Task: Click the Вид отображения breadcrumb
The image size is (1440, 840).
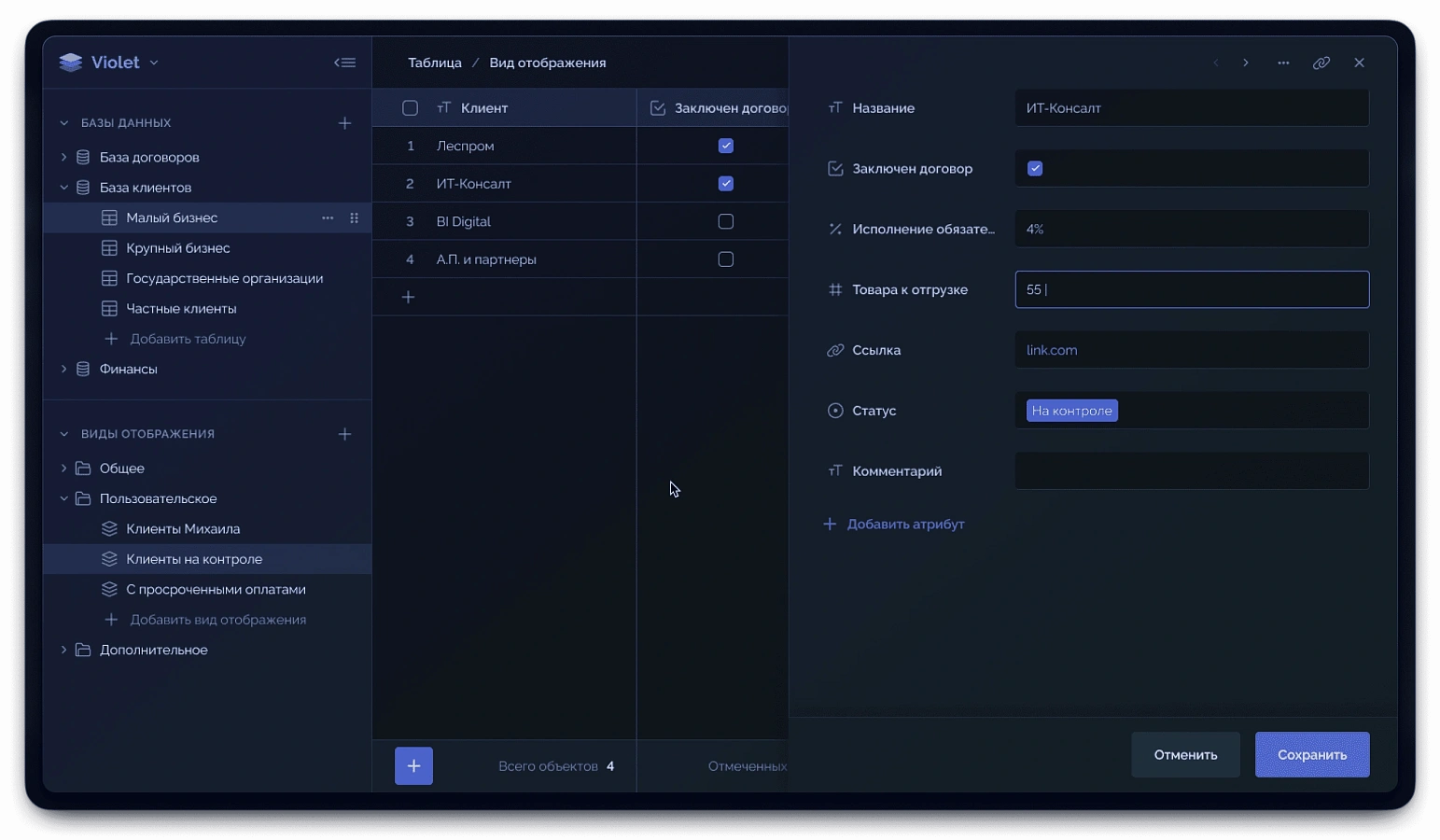Action: 548,63
